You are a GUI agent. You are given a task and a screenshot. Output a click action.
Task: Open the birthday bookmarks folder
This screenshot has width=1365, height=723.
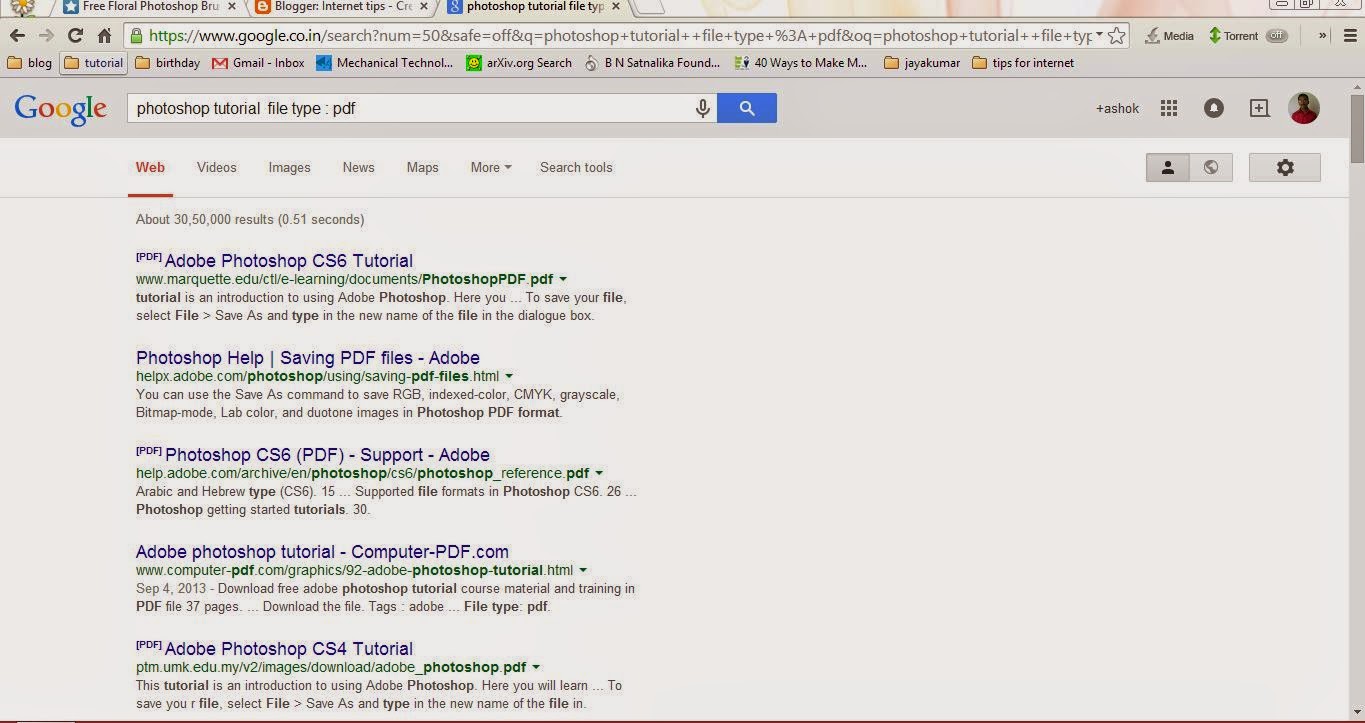coord(167,63)
